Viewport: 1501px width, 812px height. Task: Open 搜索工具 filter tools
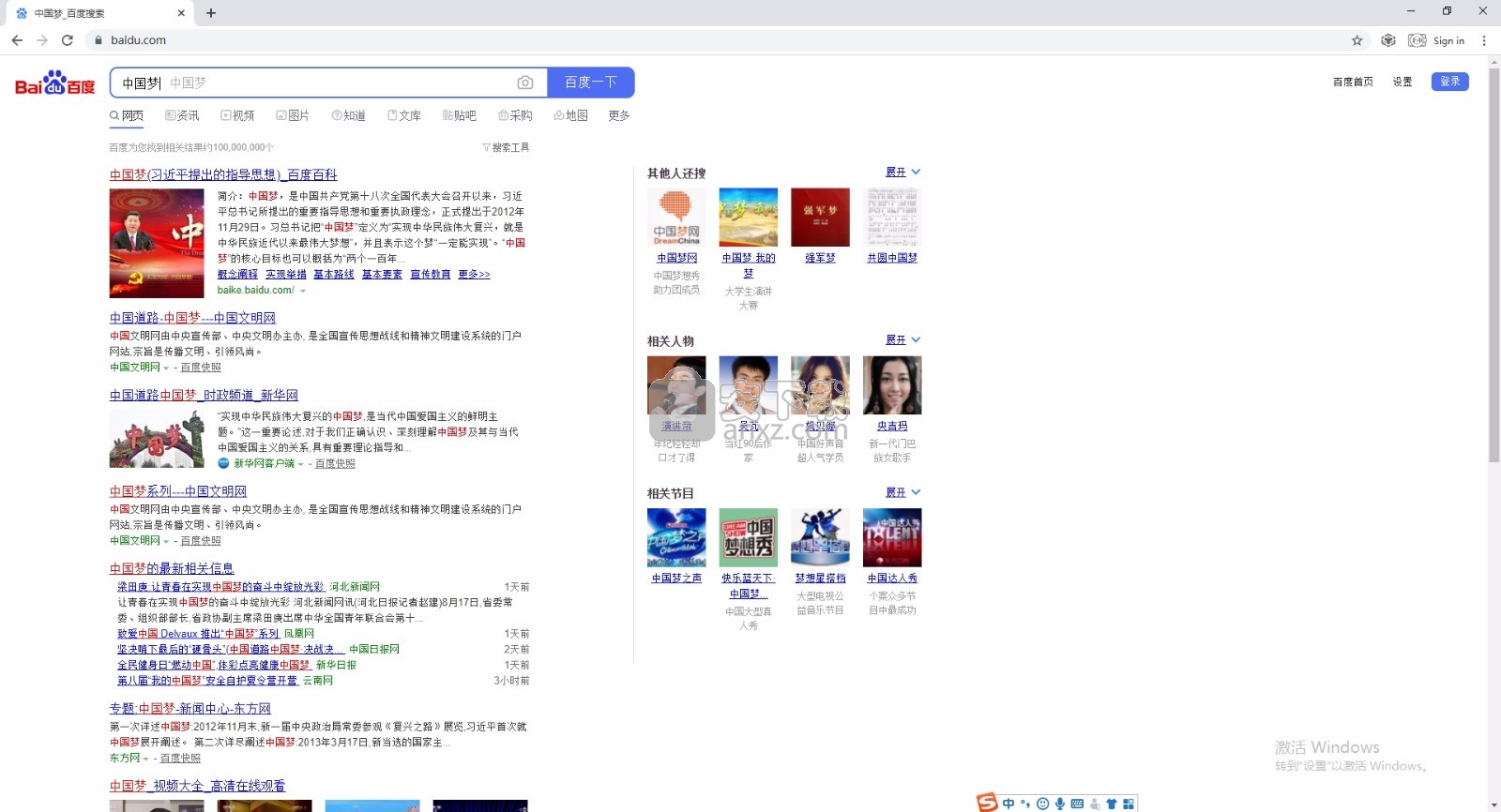506,147
